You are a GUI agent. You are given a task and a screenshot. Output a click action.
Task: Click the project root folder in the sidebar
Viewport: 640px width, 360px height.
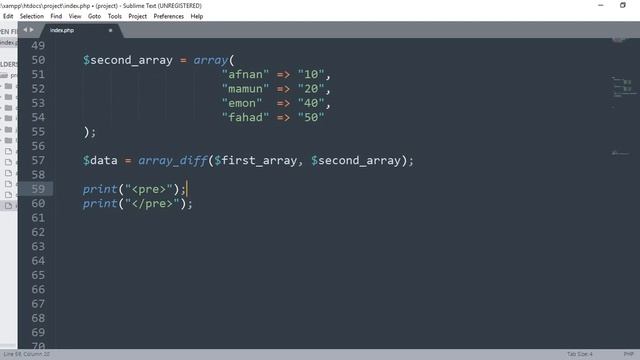coord(9,76)
